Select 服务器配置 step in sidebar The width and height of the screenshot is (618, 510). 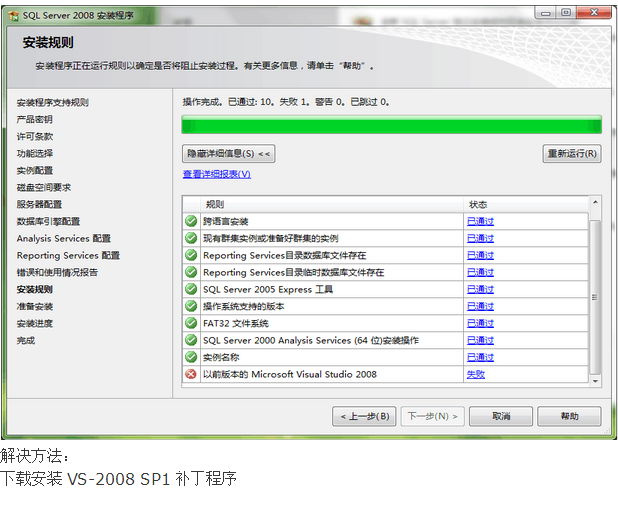click(x=39, y=204)
